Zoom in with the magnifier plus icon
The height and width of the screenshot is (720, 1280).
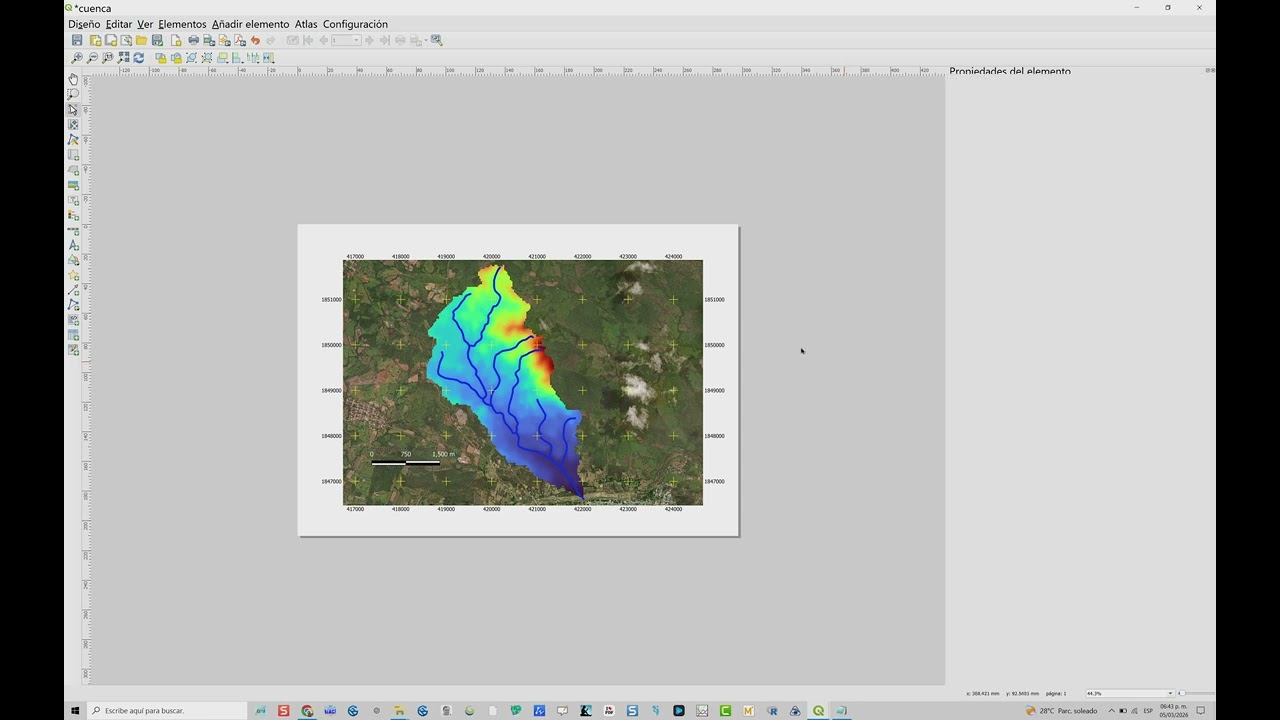[x=77, y=58]
